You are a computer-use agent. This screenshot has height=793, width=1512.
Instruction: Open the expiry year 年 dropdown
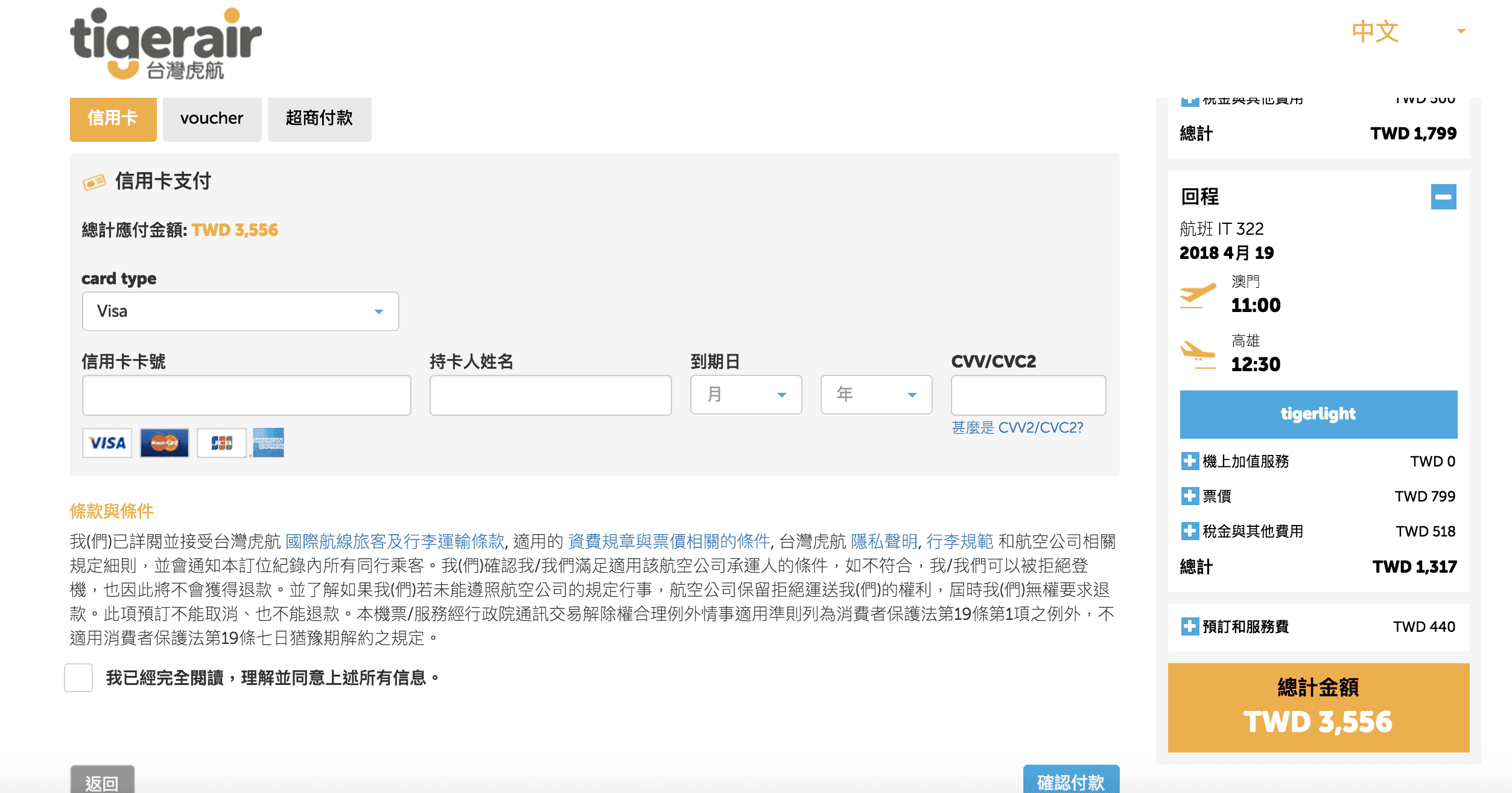click(876, 395)
